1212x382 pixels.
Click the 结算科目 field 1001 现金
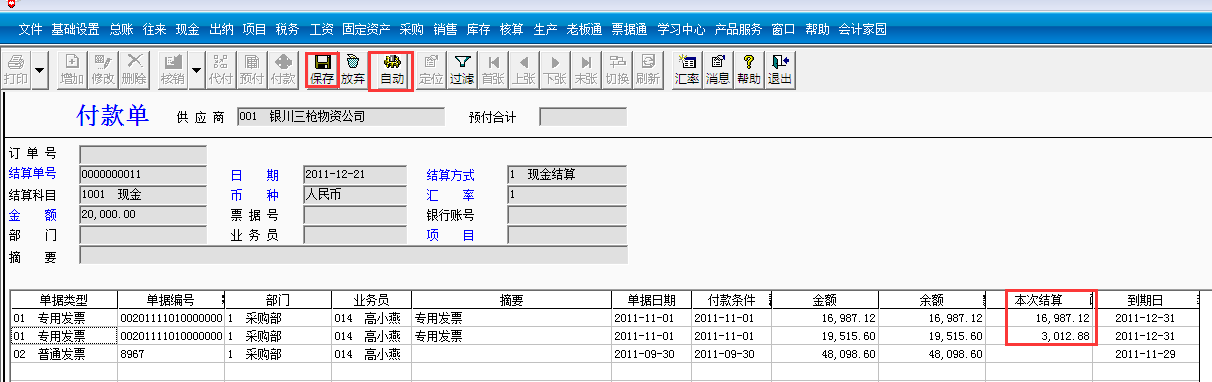pyautogui.click(x=143, y=195)
